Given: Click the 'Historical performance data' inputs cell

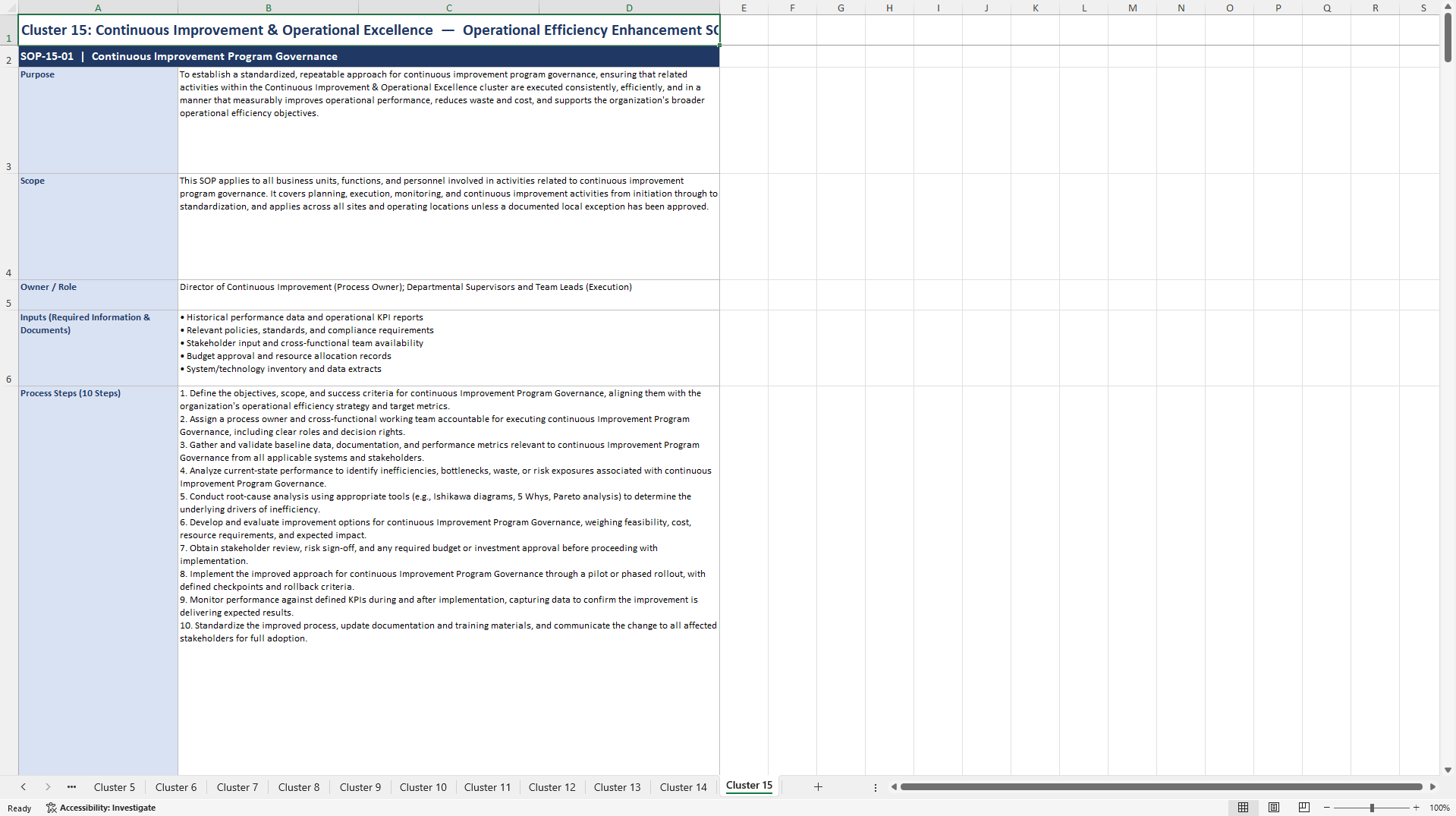Looking at the screenshot, I should pyautogui.click(x=448, y=348).
